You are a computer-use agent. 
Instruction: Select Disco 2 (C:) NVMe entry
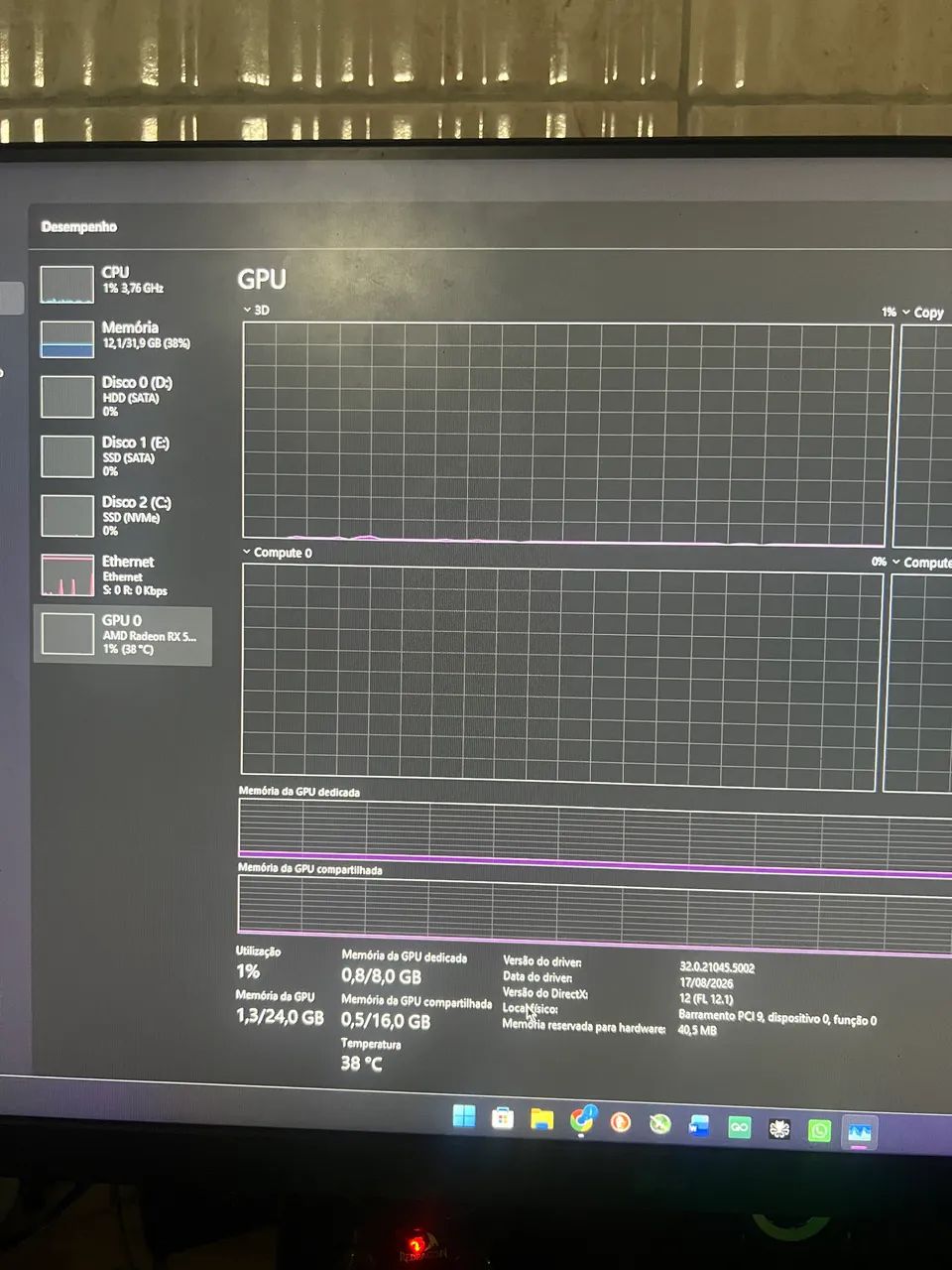123,515
